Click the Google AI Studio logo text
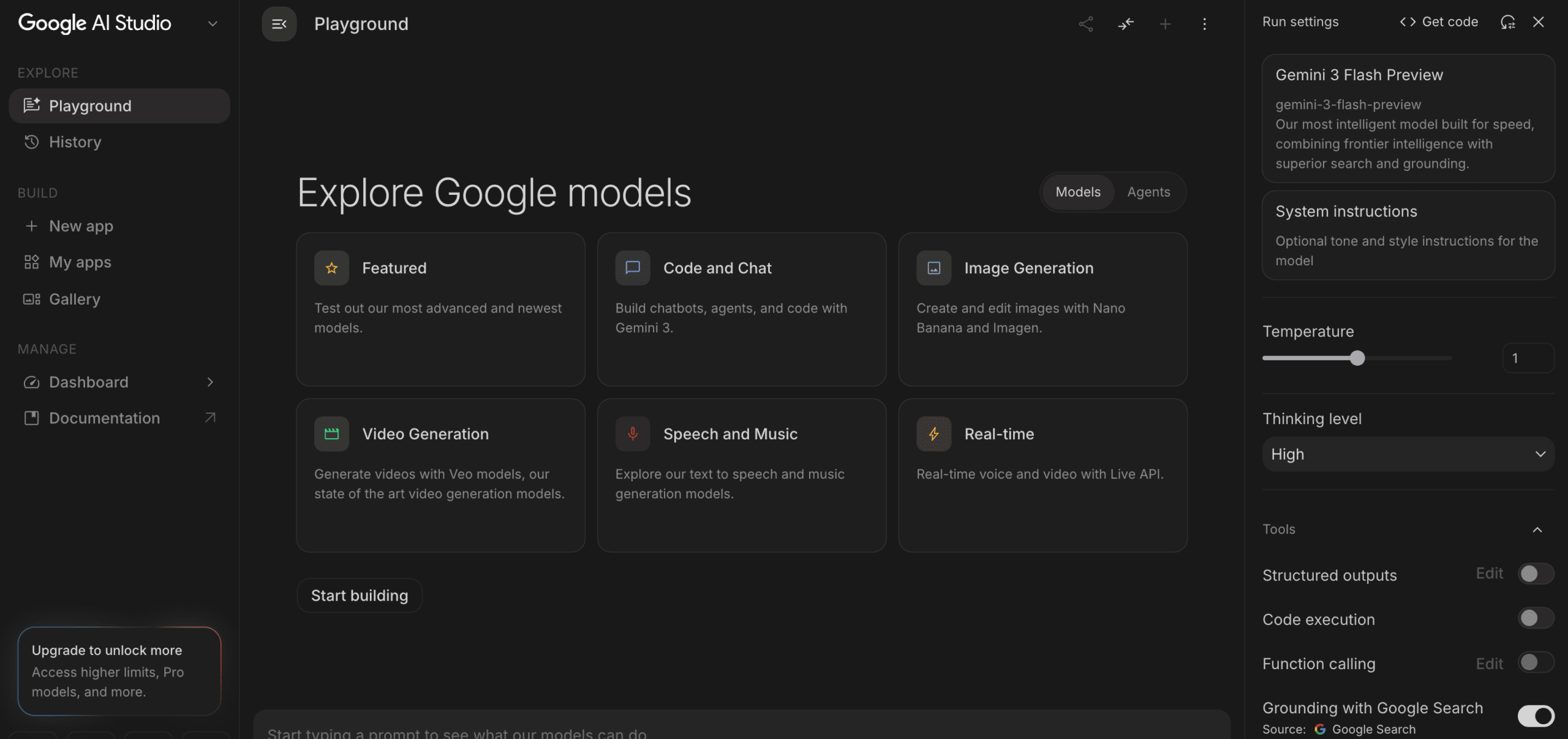 [x=95, y=23]
